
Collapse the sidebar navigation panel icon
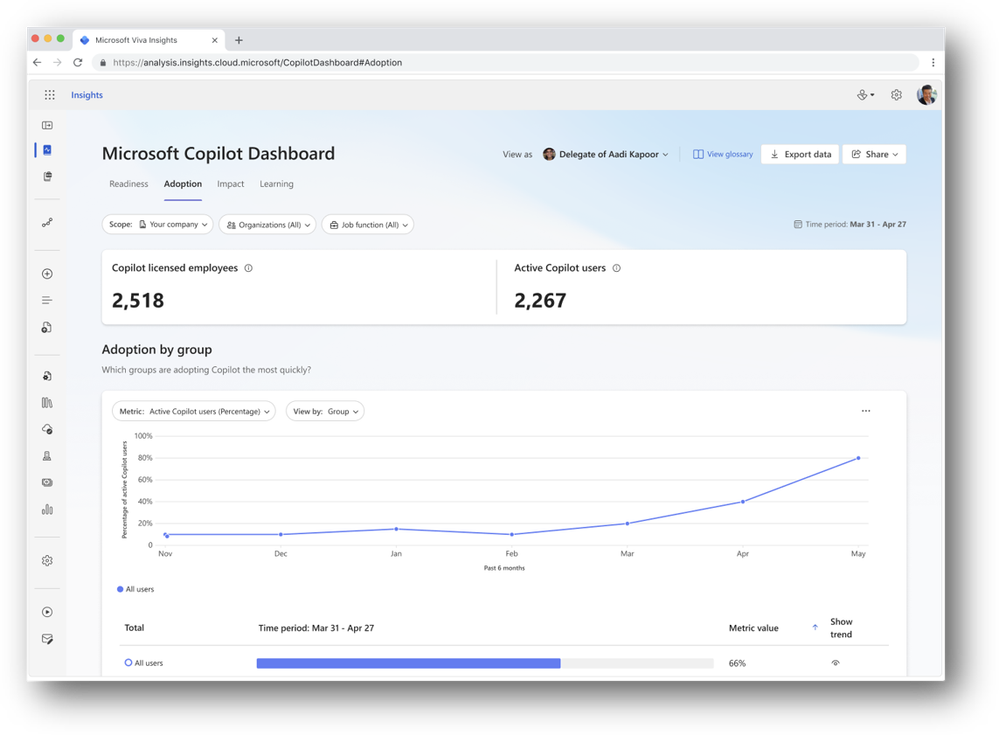pyautogui.click(x=47, y=125)
